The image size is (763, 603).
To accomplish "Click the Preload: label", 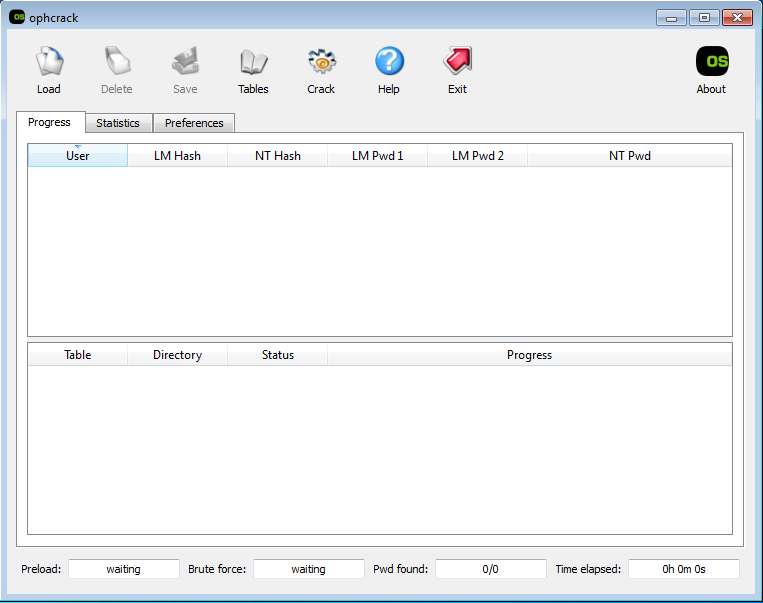I will [41, 569].
